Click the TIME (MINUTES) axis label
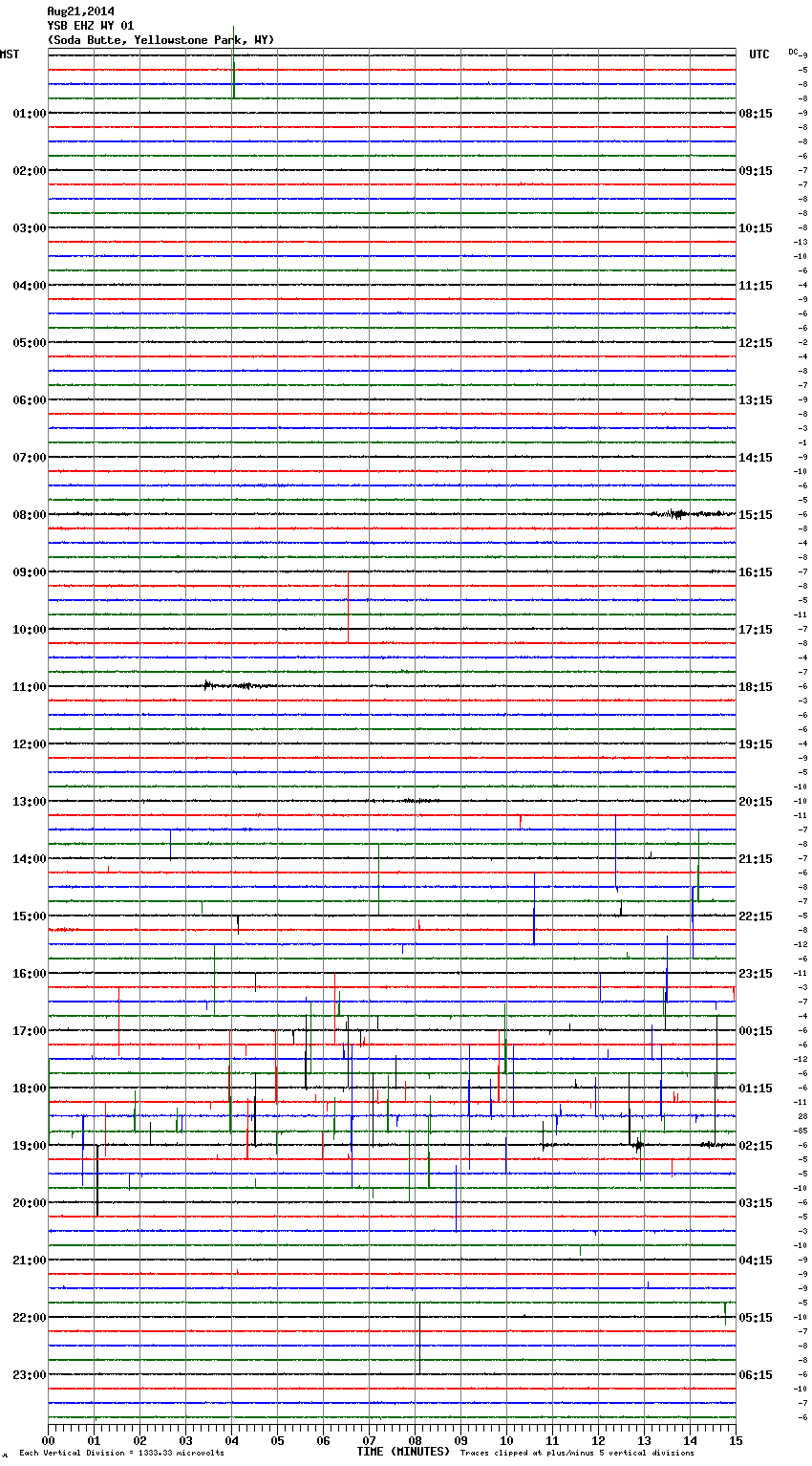This screenshot has height=1466, width=812. 403,1452
